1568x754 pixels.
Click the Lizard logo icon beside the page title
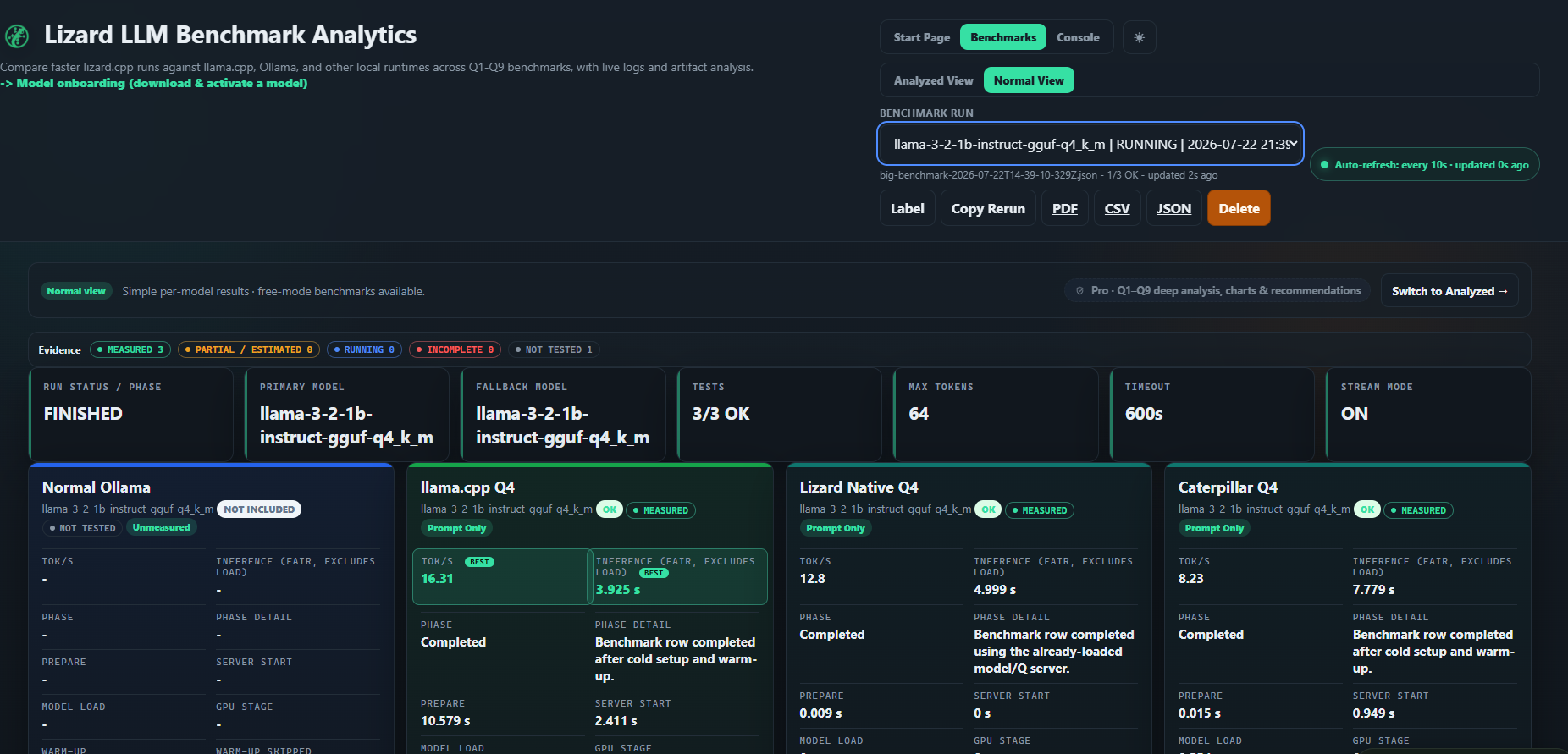[17, 36]
